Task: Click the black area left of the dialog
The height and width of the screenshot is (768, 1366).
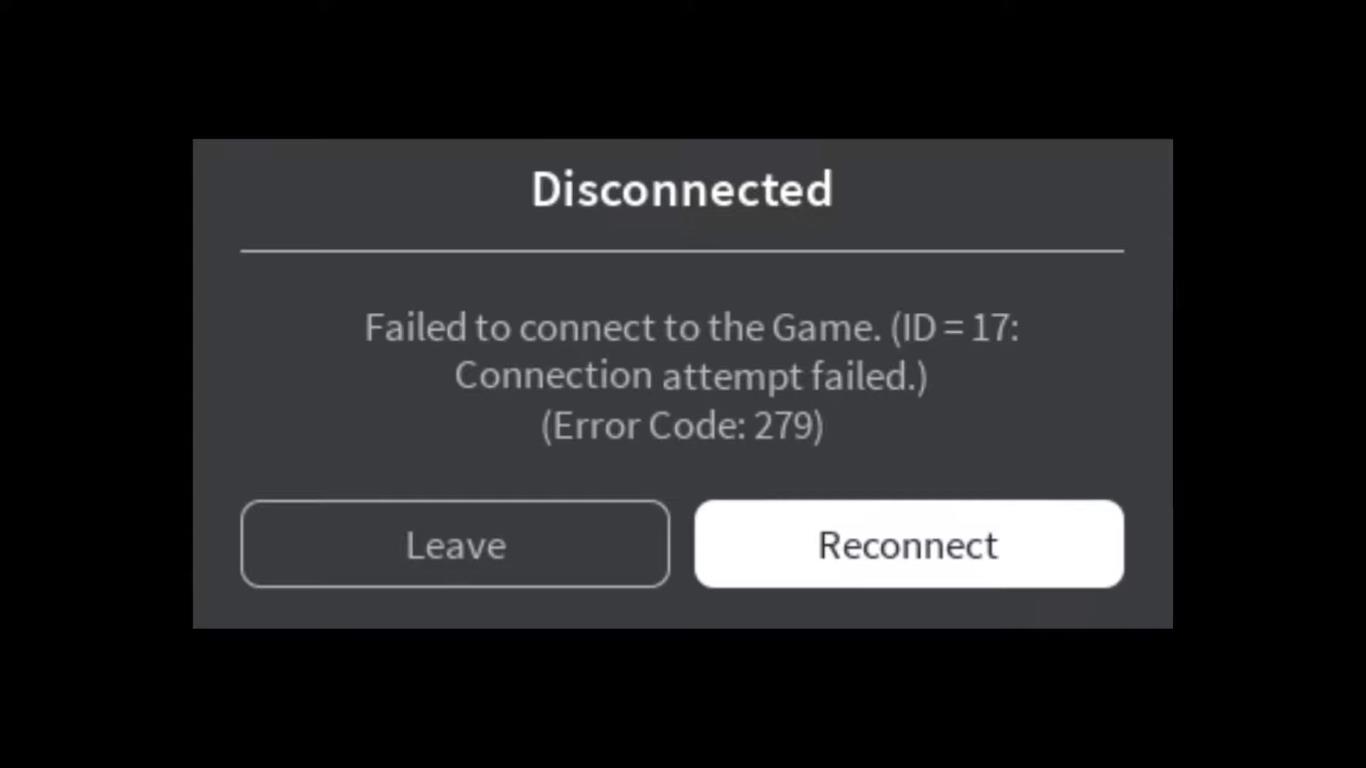Action: [96, 384]
